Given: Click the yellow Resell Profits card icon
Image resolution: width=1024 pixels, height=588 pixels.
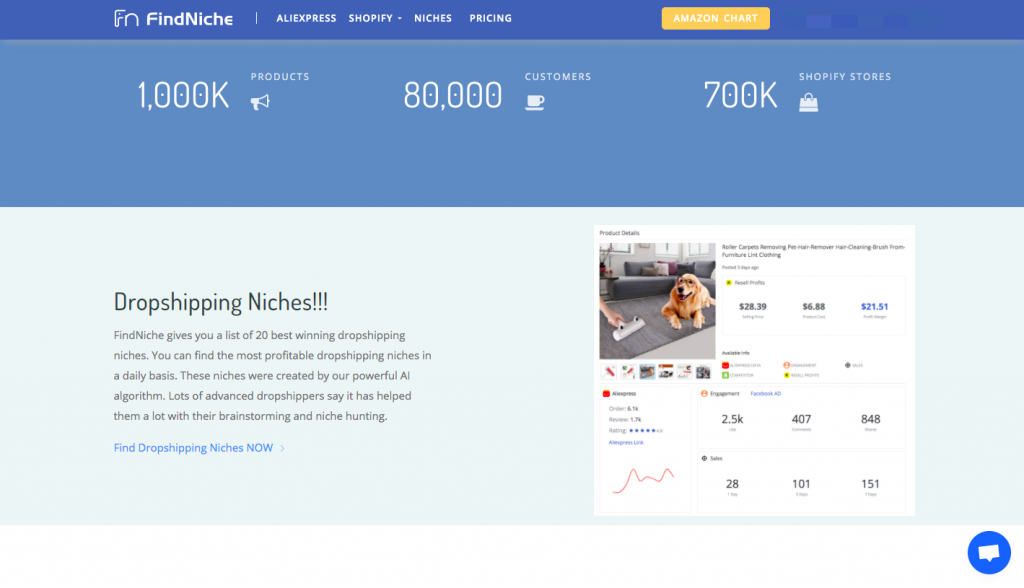Looking at the screenshot, I should click(x=729, y=283).
